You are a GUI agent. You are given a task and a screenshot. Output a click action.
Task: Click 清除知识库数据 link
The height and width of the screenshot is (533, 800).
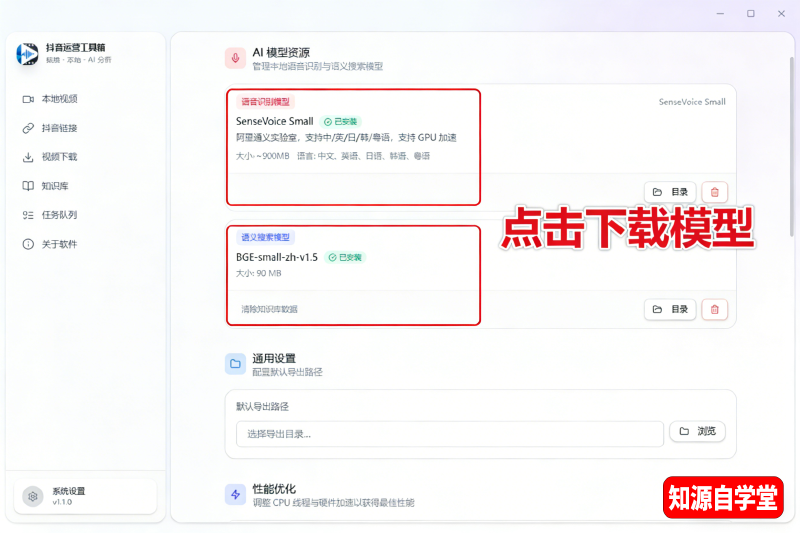269,310
